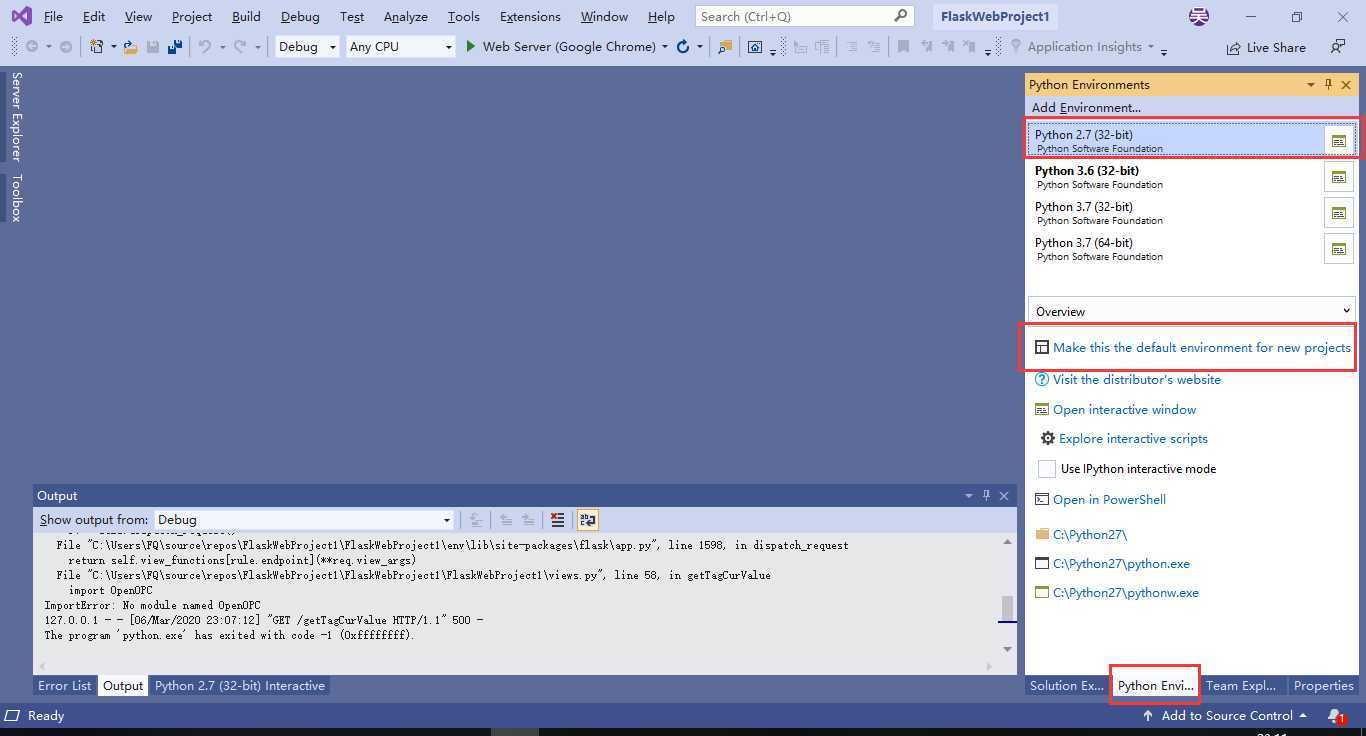This screenshot has height=736, width=1366.
Task: Switch to the Solution Explorer tab
Action: tap(1067, 686)
